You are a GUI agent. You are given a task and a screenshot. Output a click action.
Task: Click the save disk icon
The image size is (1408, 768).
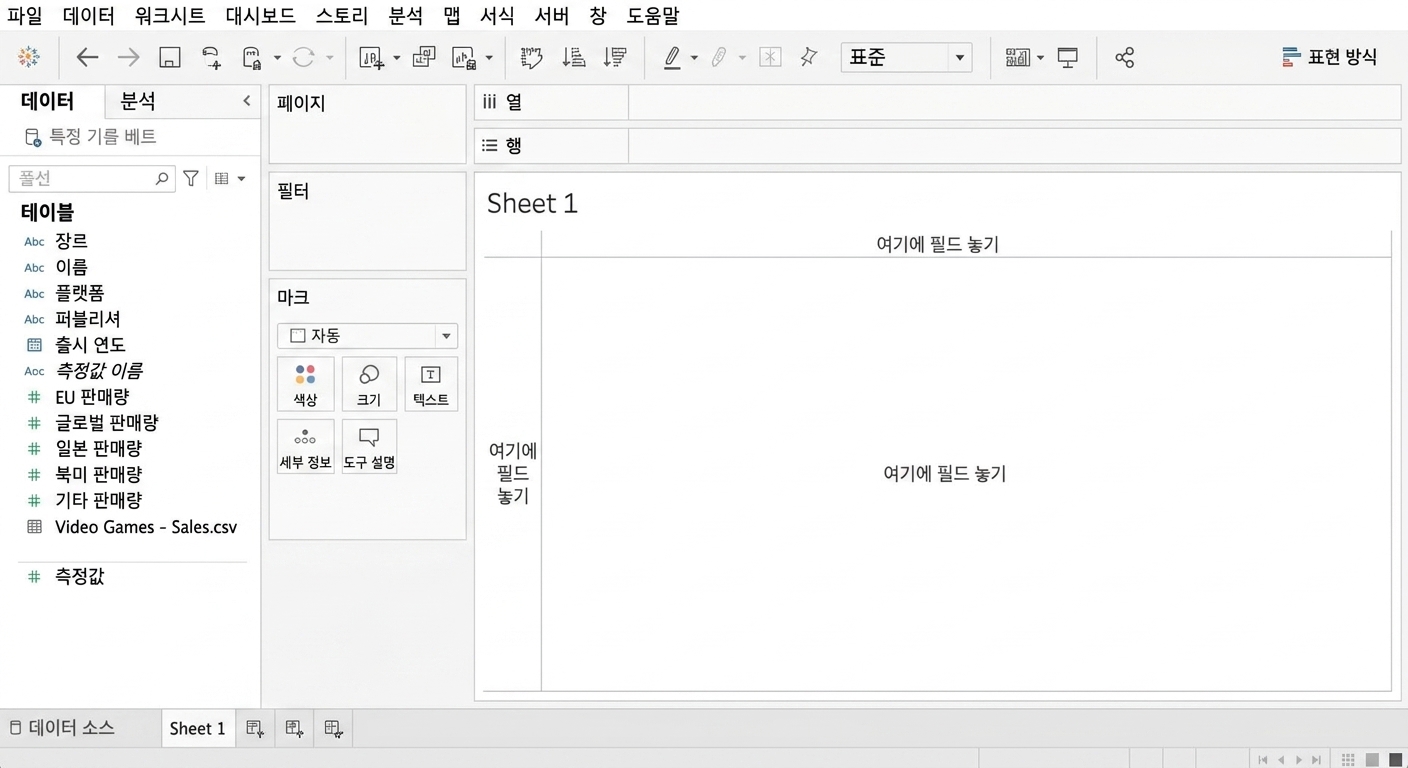tap(170, 57)
